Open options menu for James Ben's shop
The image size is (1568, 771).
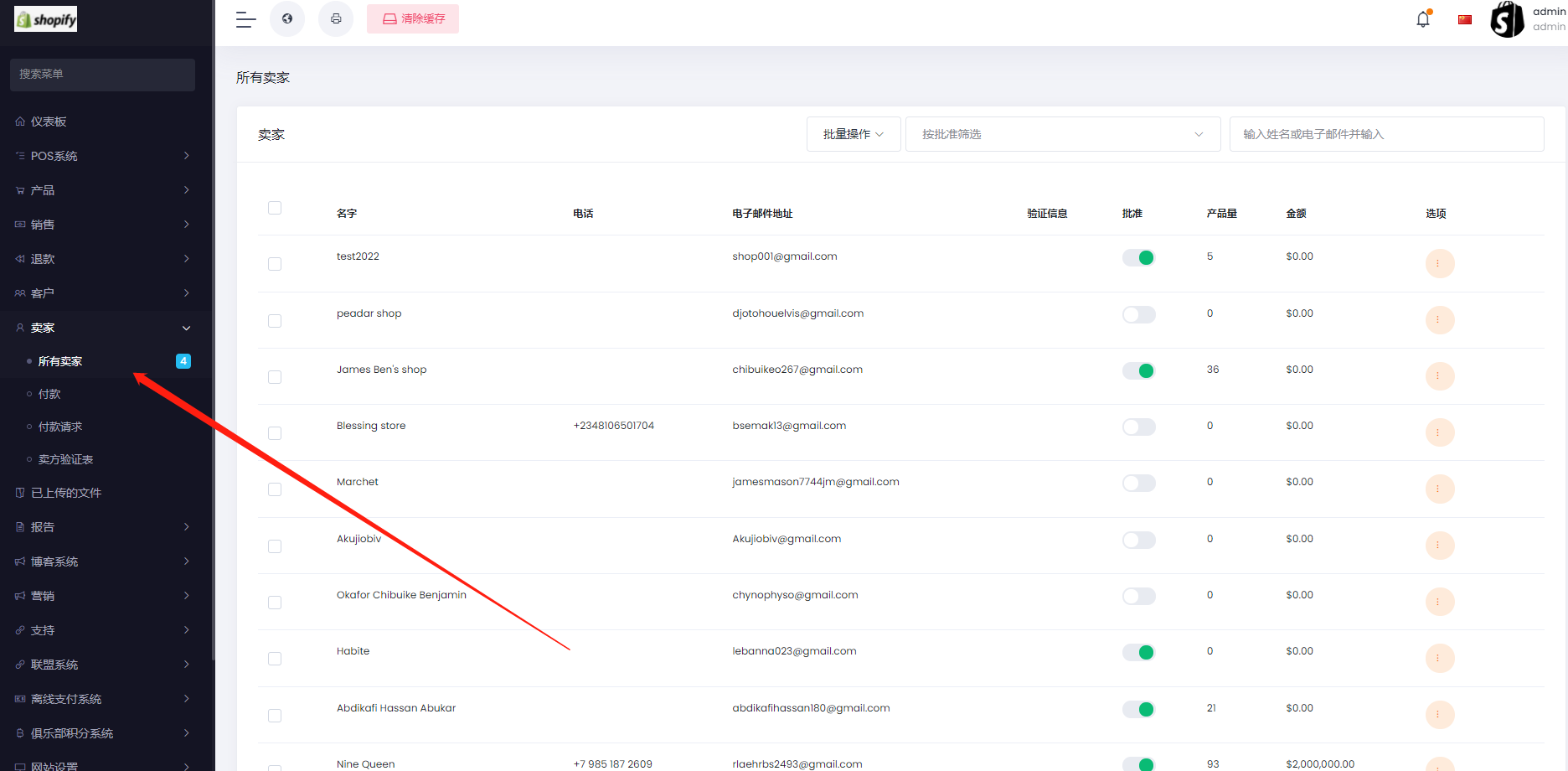(1440, 376)
